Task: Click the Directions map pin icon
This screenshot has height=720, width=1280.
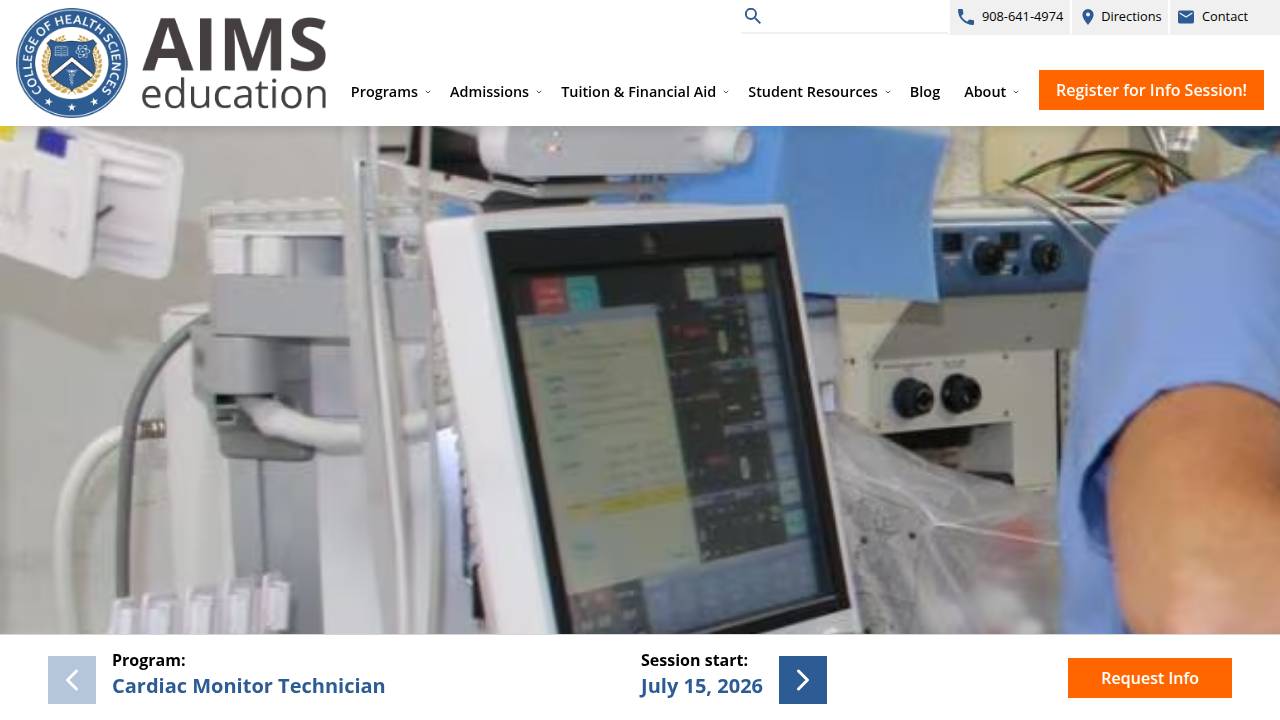Action: coord(1088,16)
